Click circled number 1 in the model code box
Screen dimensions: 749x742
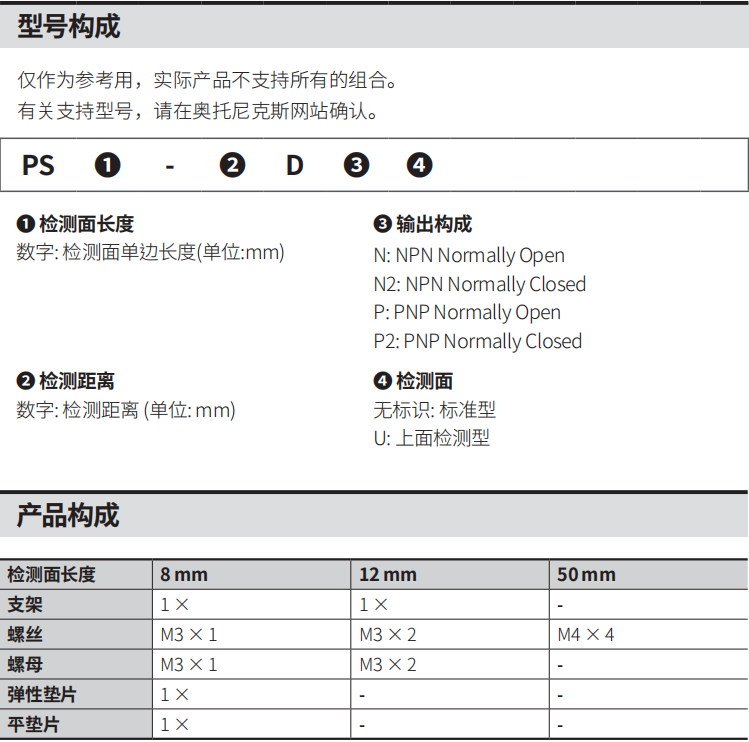pos(107,165)
